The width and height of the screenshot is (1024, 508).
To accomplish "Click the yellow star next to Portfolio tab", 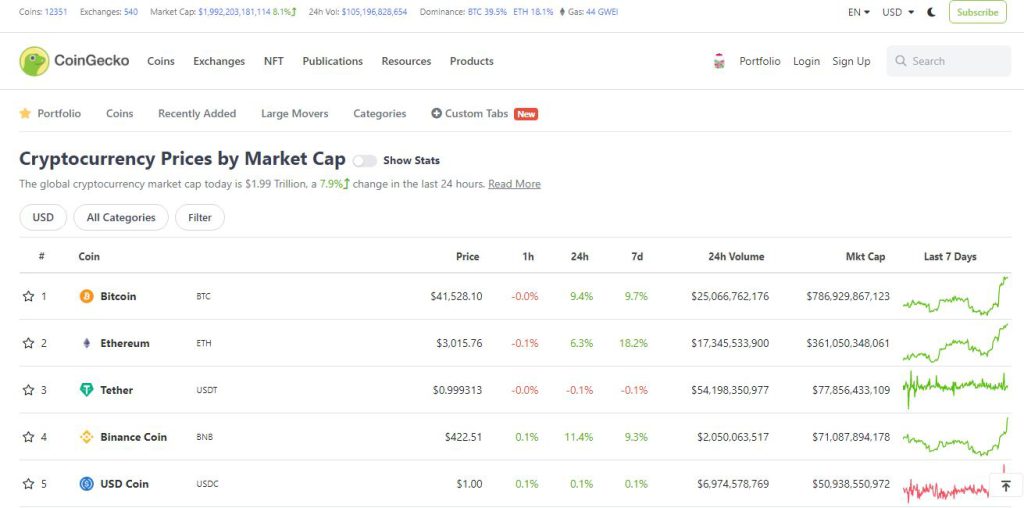I will click(x=25, y=114).
